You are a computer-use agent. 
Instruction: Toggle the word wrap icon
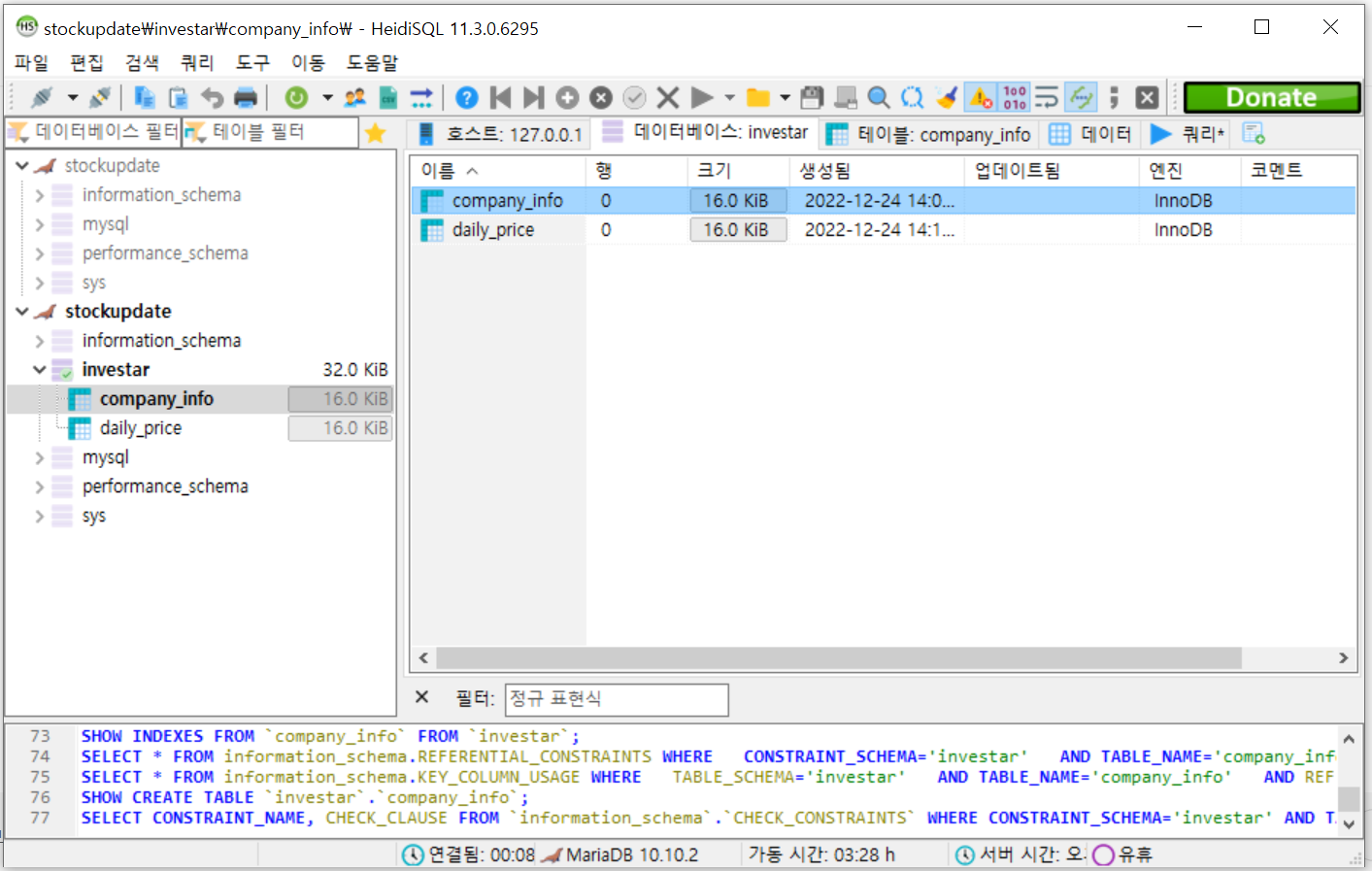1047,97
